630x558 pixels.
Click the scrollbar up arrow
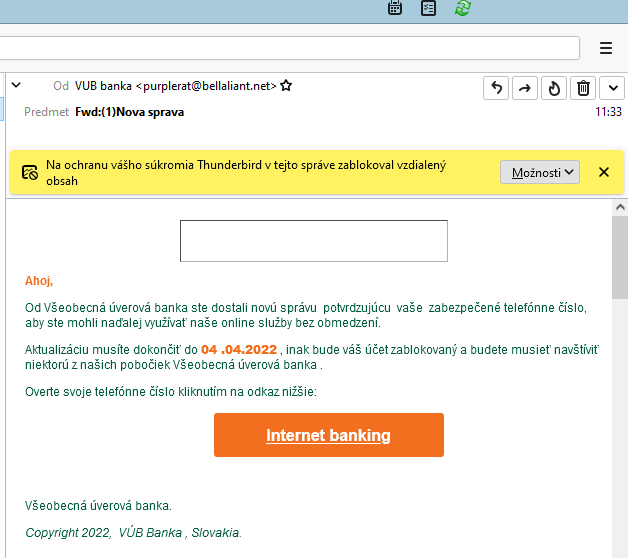point(619,207)
